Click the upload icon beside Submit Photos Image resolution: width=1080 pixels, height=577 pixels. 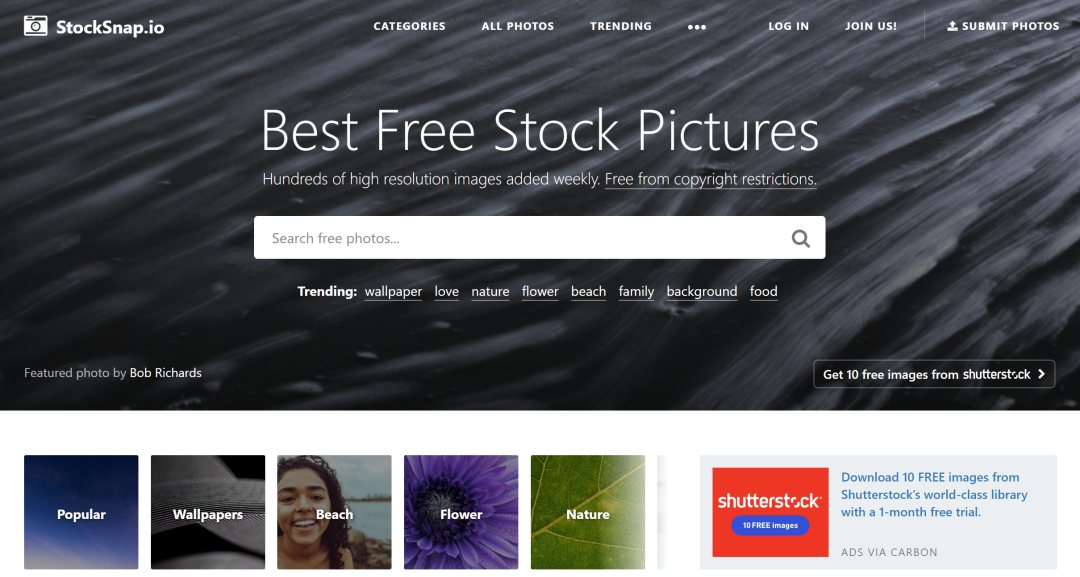[952, 26]
